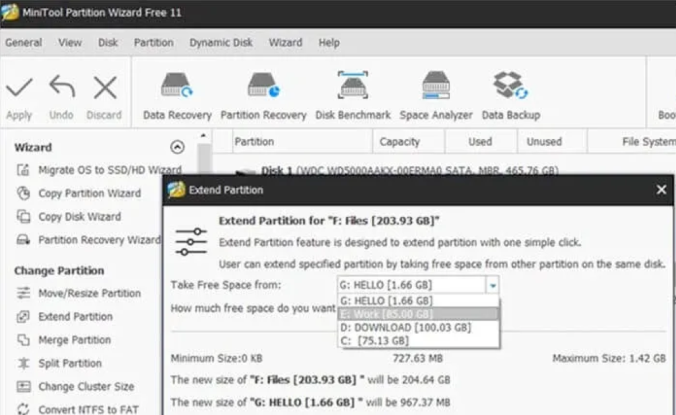Open the Wizard menu in the menu bar

click(x=285, y=43)
